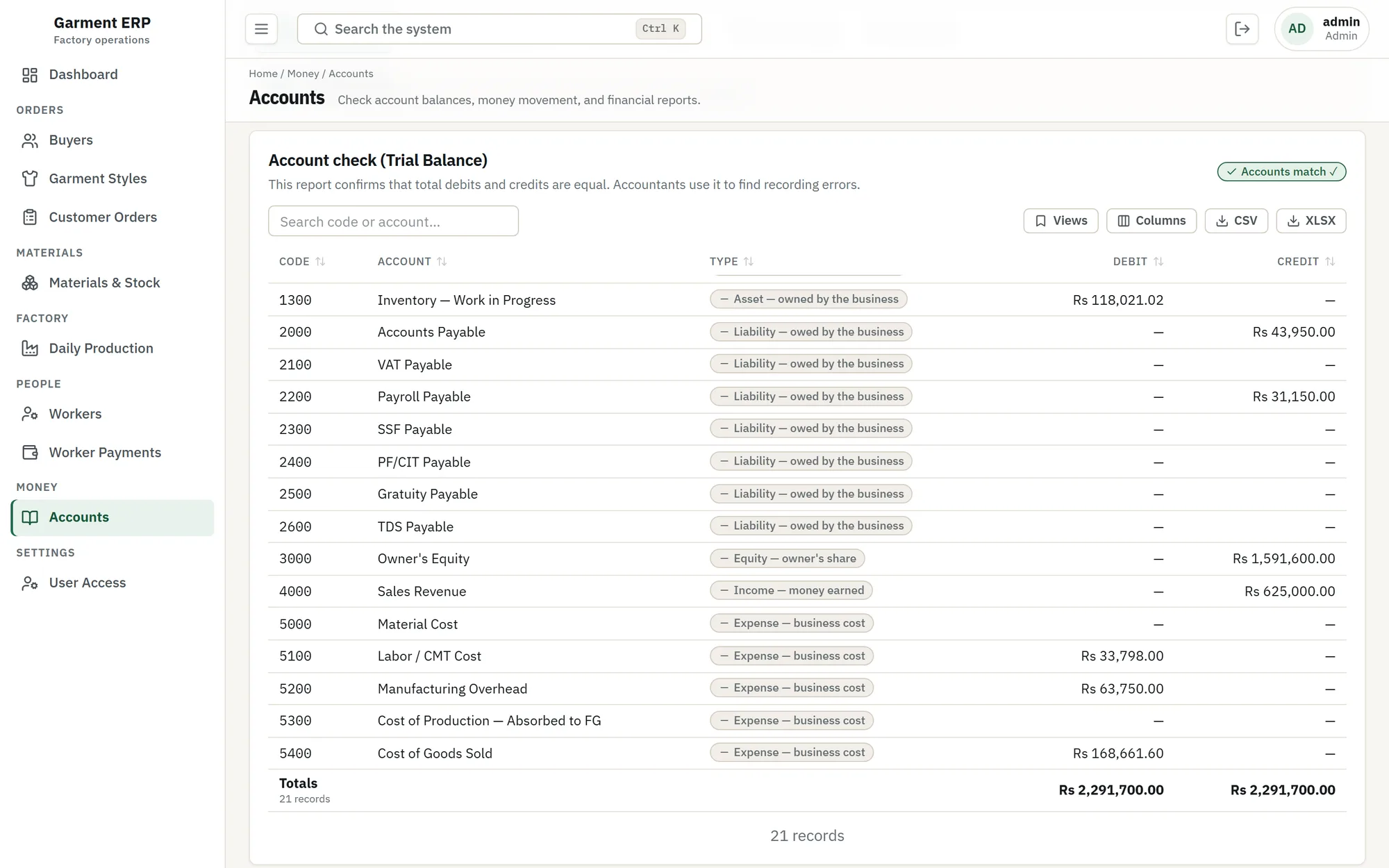Viewport: 1389px width, 868px height.
Task: Click the Manufacturing Overhead debit Rs 63,750.00
Action: coord(1122,690)
